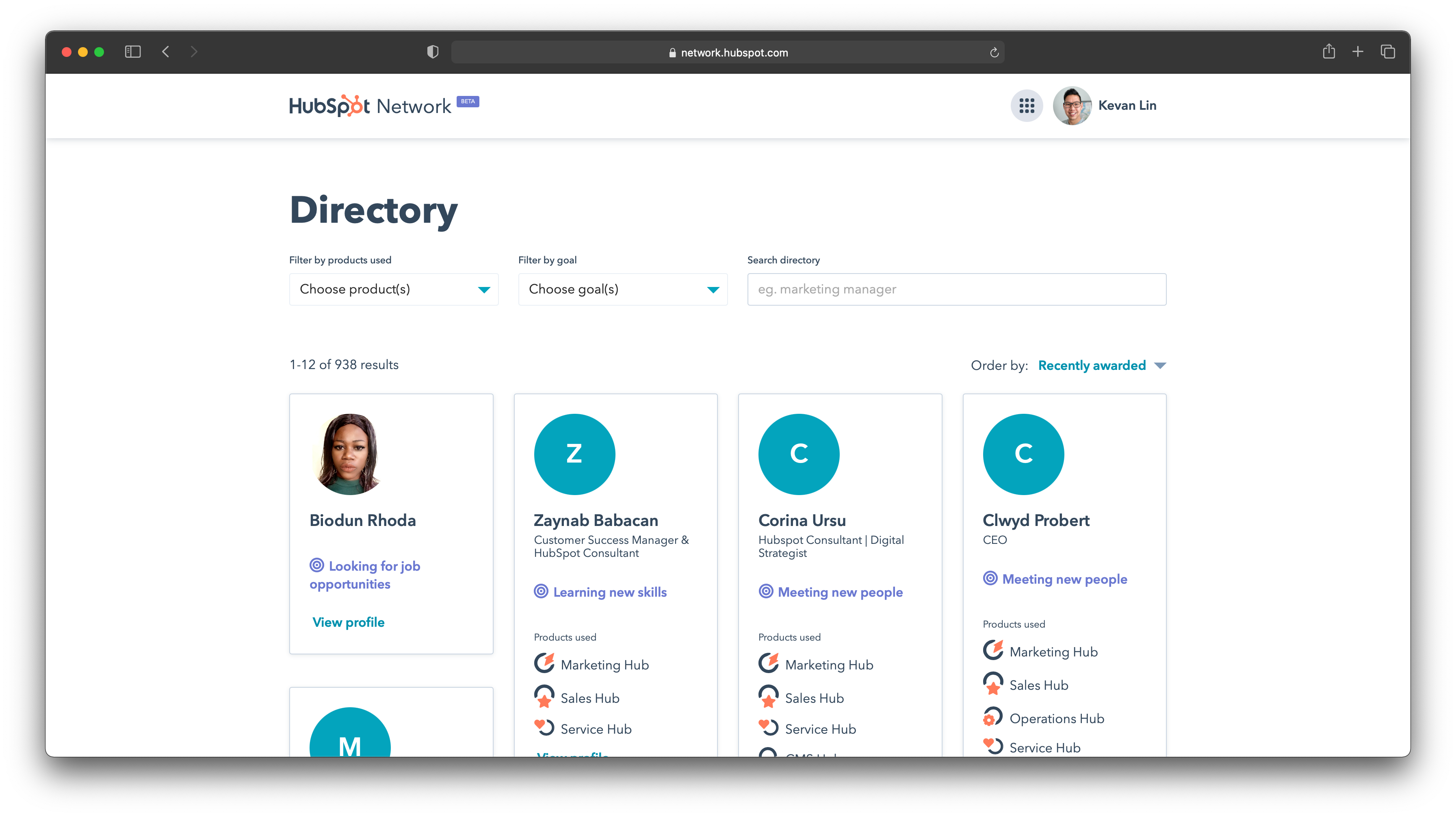Screen dimensions: 1456x817
Task: Focus the Search directory input field
Action: (x=956, y=289)
